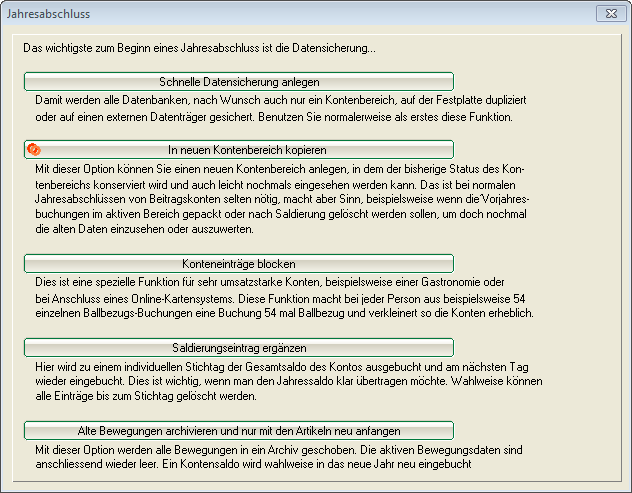Click text 'Dies ist eine spezielle Funktion'

(x=107, y=282)
